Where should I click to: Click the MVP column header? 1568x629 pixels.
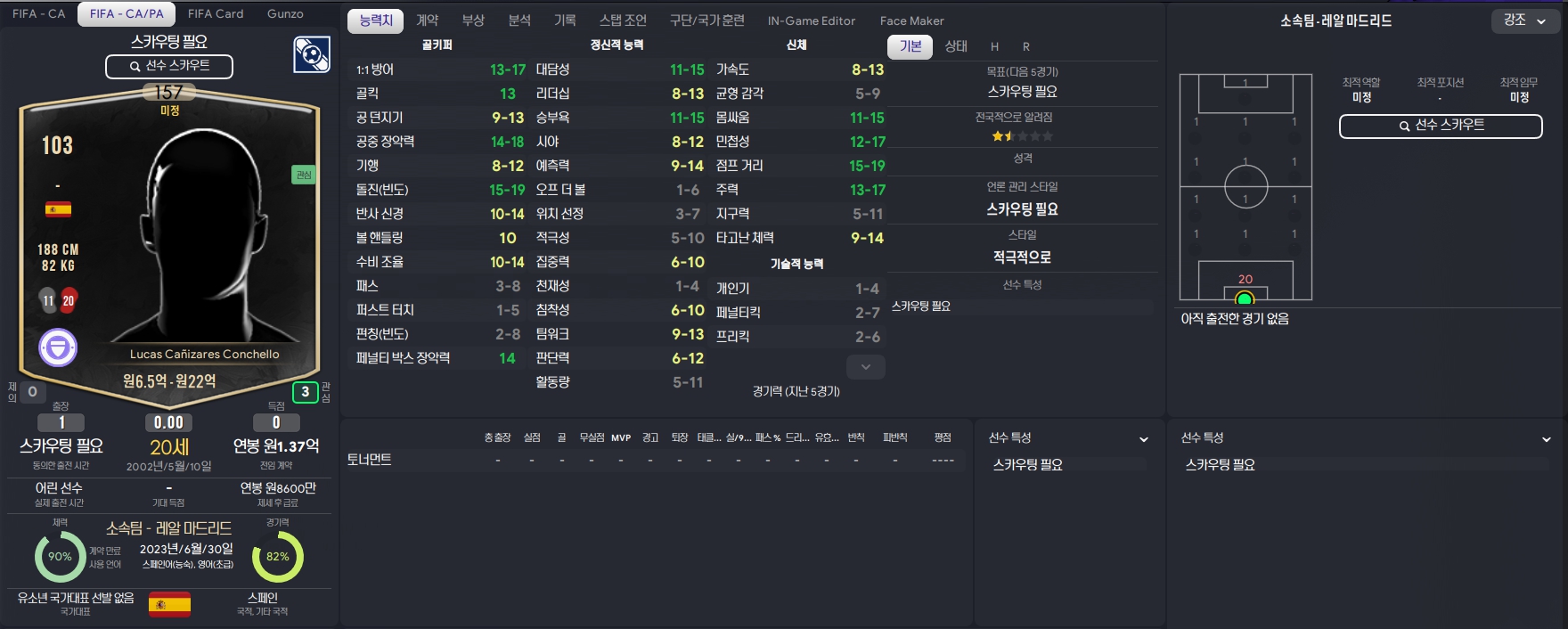coord(621,437)
